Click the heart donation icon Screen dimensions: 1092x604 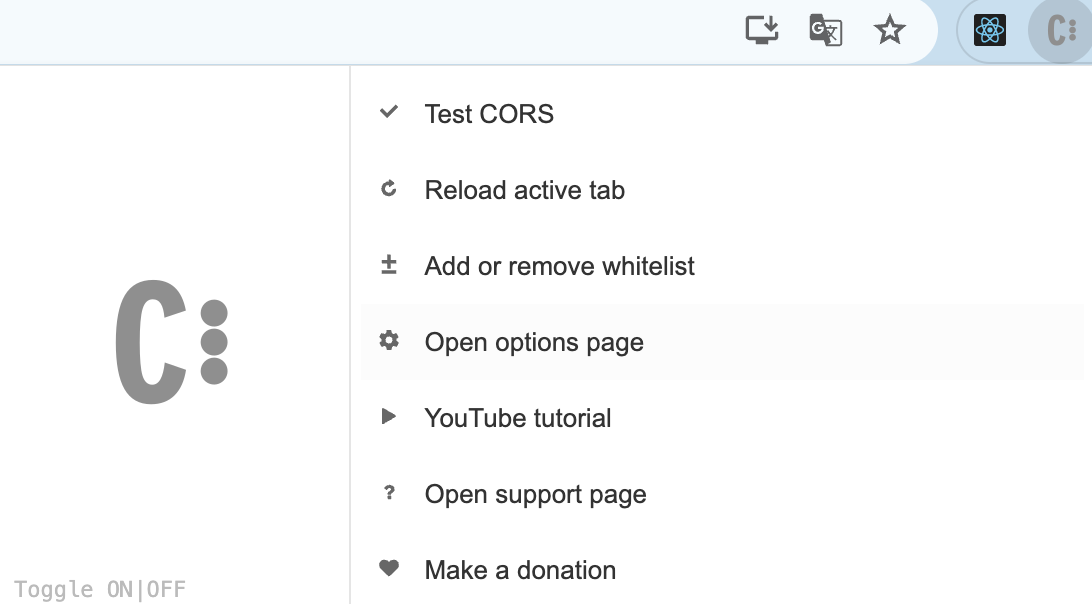coord(389,568)
